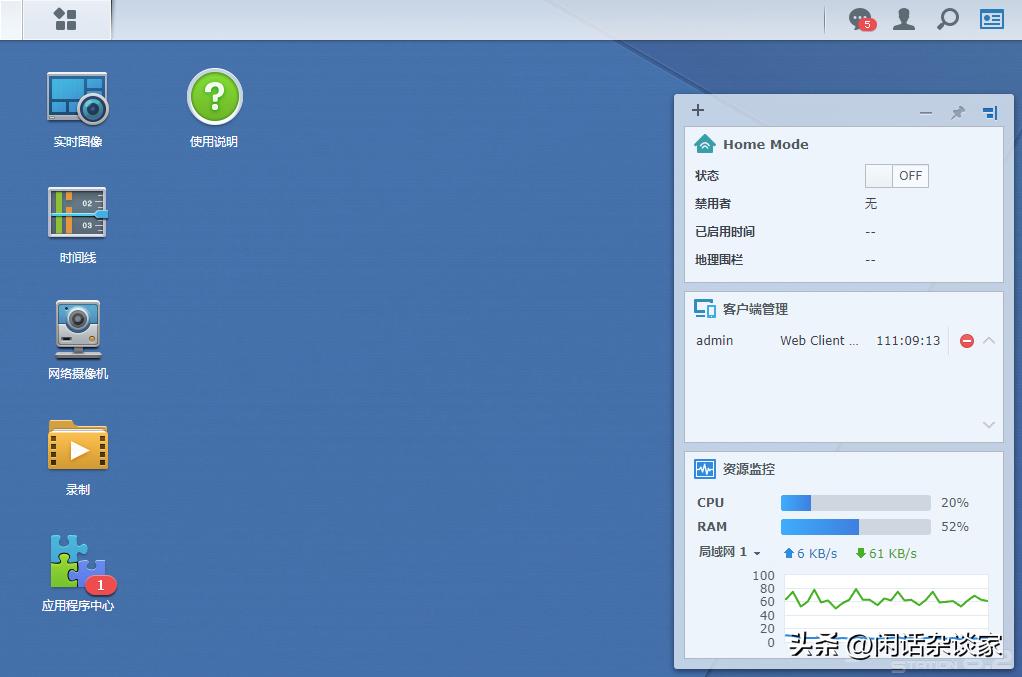Collapse the widget panel with the minimize dash

[x=925, y=113]
